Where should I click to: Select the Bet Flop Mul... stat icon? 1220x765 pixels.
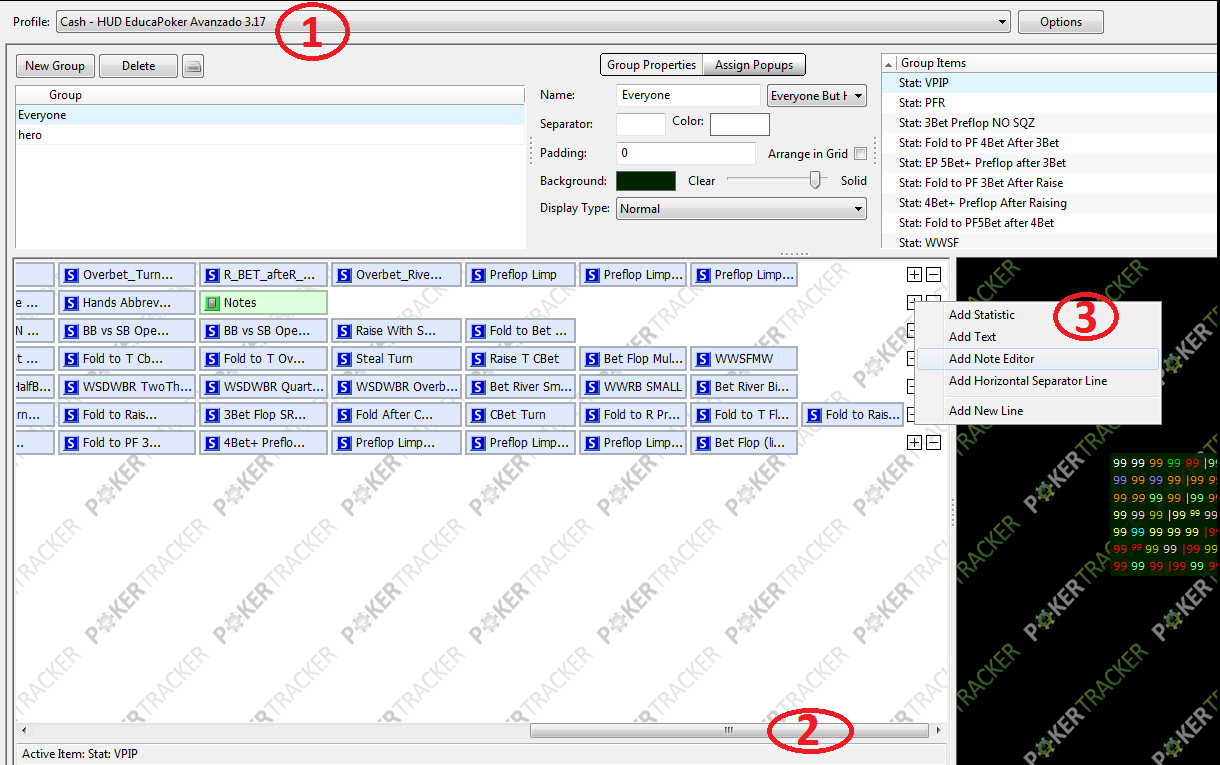[x=591, y=359]
